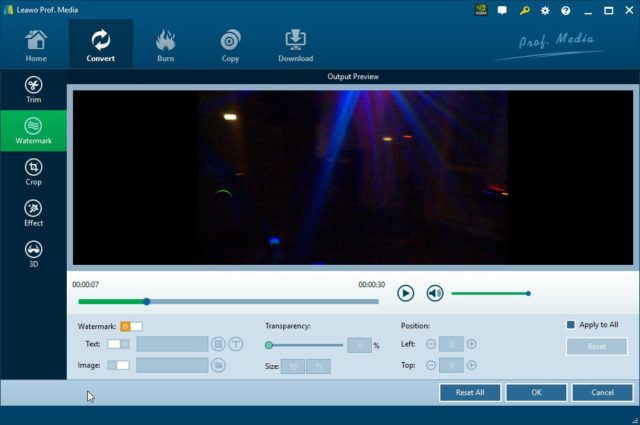Minimize the Leawo Prof. Media window
The height and width of the screenshot is (425, 640).
(588, 11)
